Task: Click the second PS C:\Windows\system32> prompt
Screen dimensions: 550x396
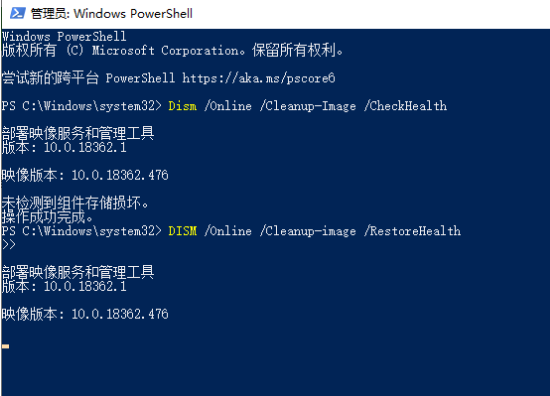Action: click(81, 231)
